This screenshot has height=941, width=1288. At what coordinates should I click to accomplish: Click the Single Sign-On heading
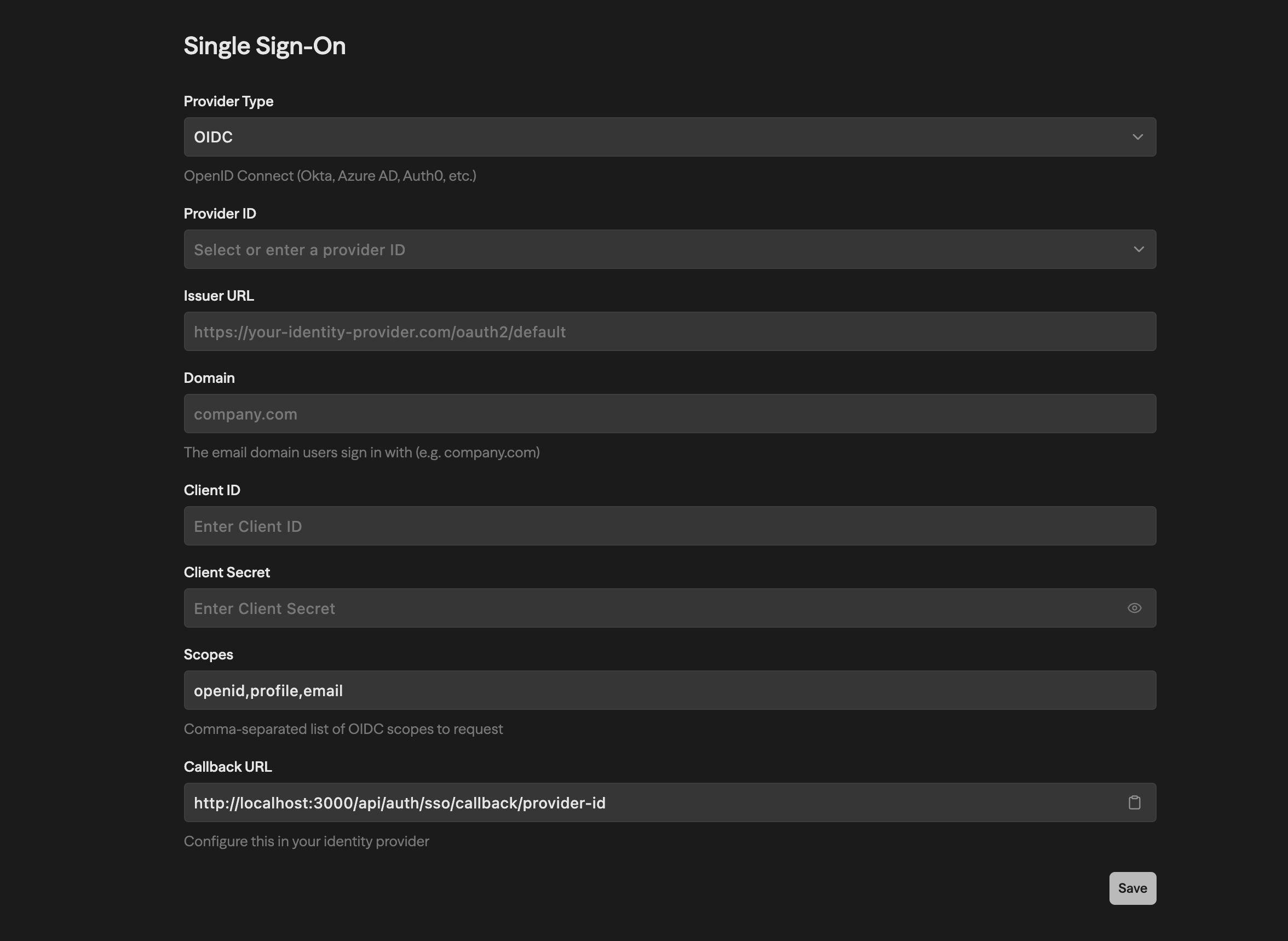coord(265,45)
